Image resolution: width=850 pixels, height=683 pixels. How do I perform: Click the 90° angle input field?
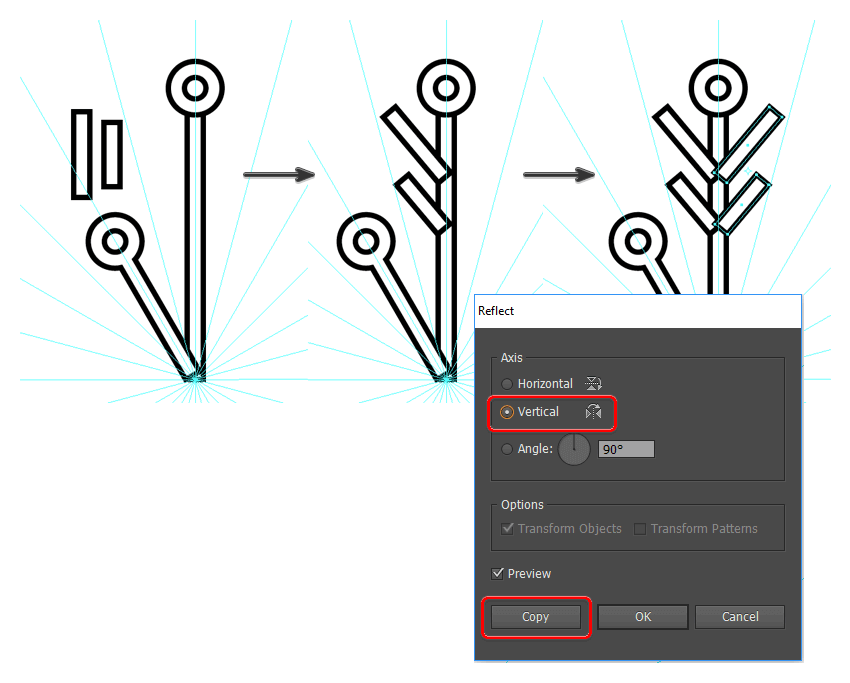pos(626,449)
